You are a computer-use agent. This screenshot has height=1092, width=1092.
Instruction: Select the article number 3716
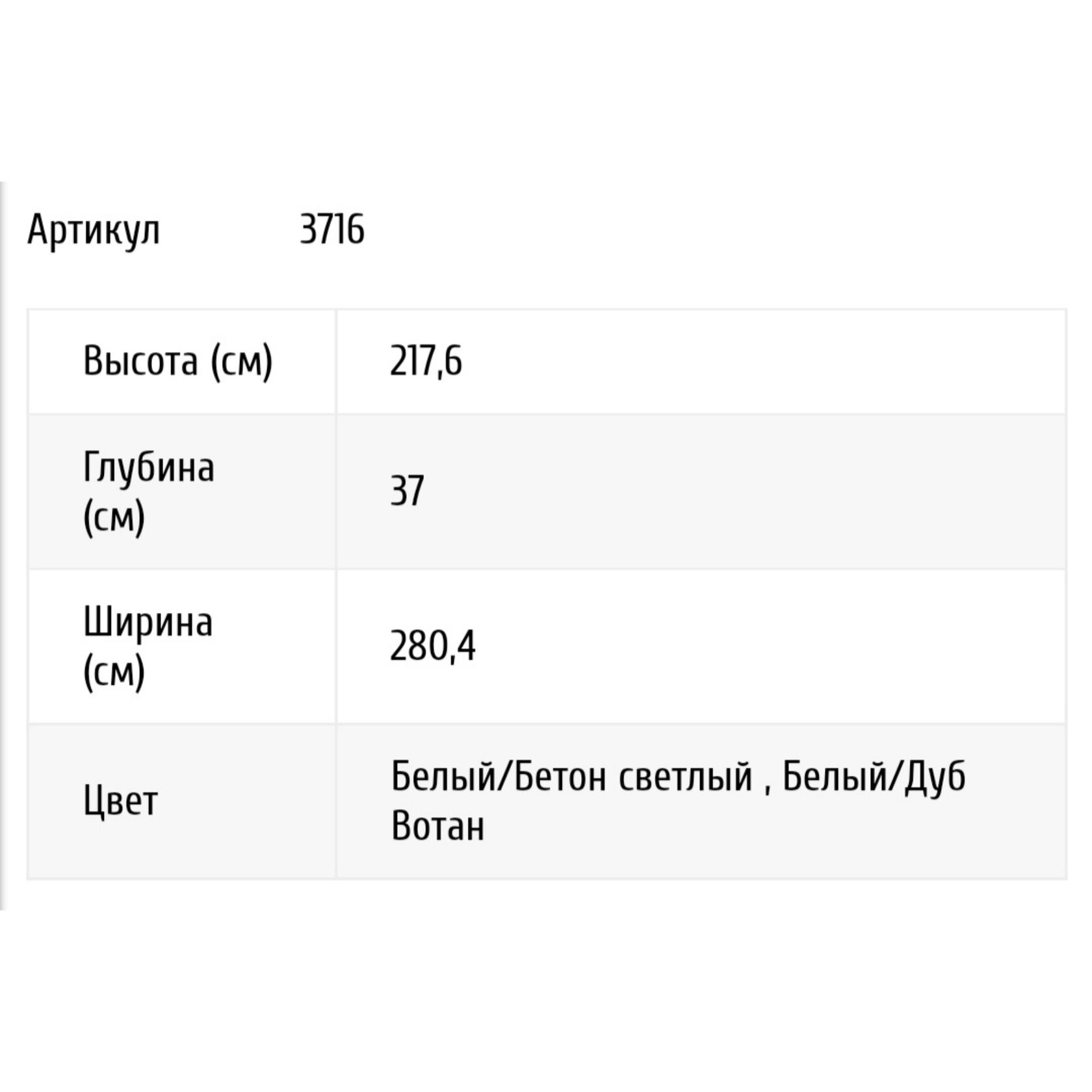pyautogui.click(x=332, y=229)
